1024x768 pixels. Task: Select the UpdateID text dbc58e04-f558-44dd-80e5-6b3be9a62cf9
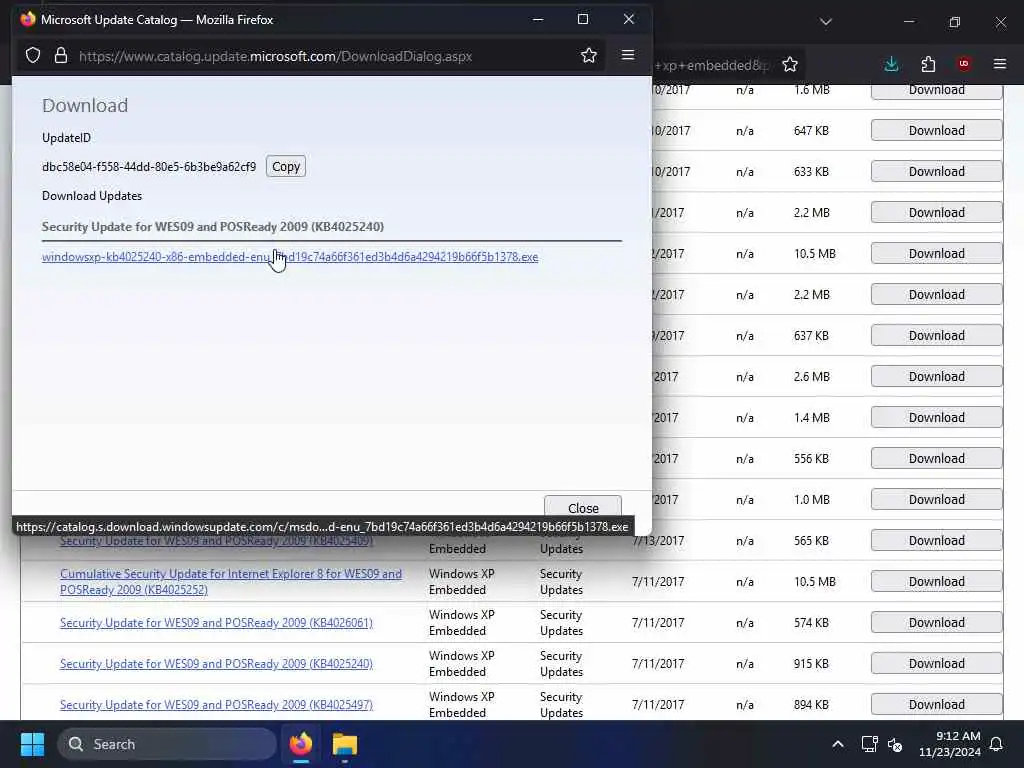149,167
